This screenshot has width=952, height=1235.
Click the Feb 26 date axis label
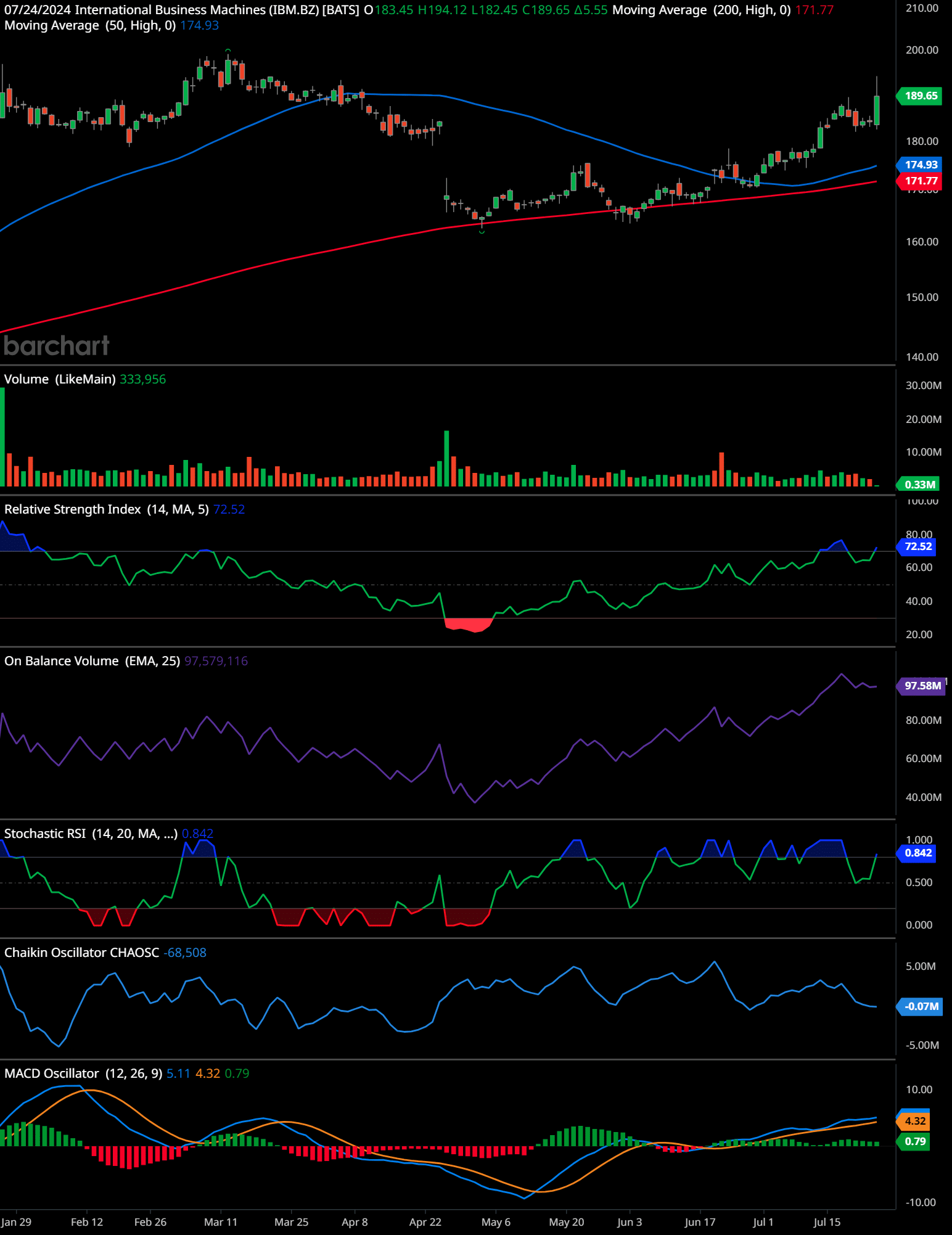click(150, 1222)
